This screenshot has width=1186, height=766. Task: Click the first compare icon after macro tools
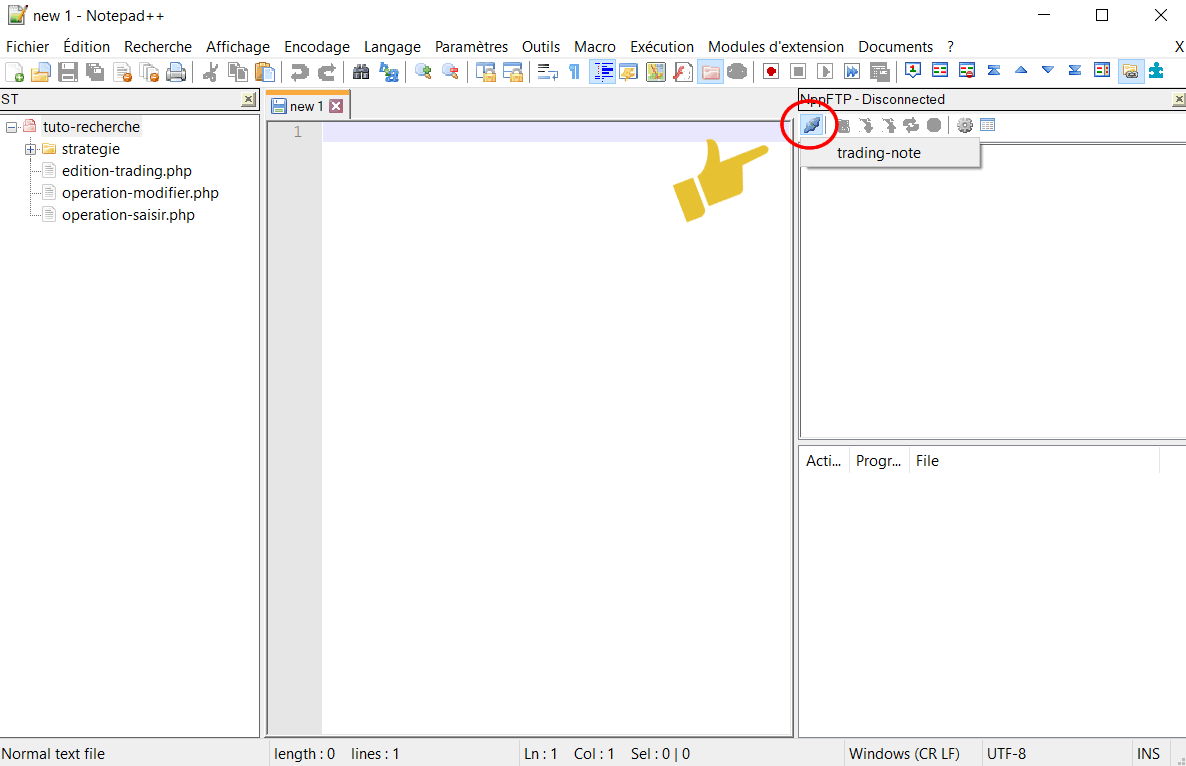[x=913, y=70]
